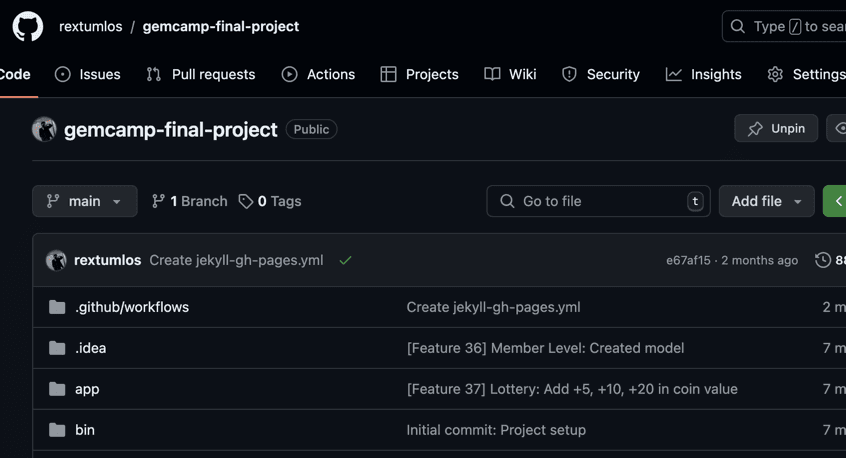The height and width of the screenshot is (458, 846).
Task: Expand the green Code button
Action: pyautogui.click(x=835, y=201)
